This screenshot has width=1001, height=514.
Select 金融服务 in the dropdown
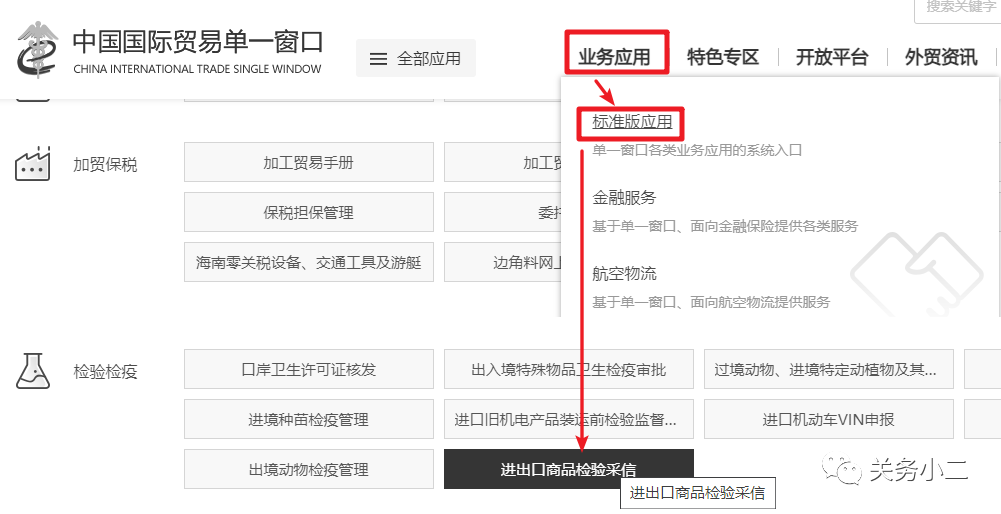click(x=624, y=198)
